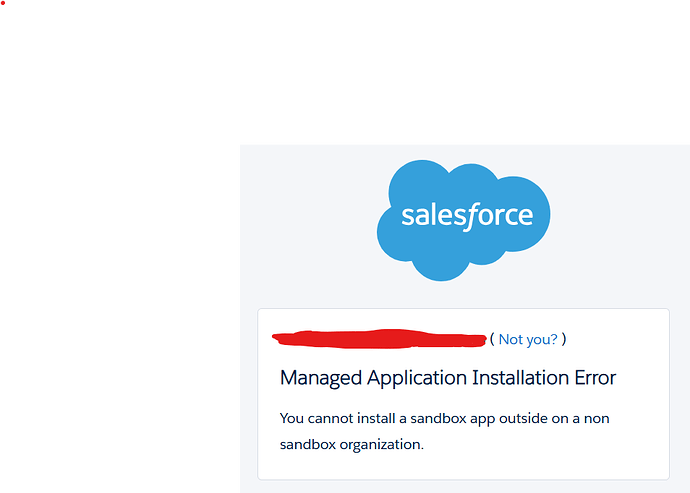The image size is (690, 493).
Task: Click the Salesforce cloud logo
Action: pyautogui.click(x=463, y=220)
